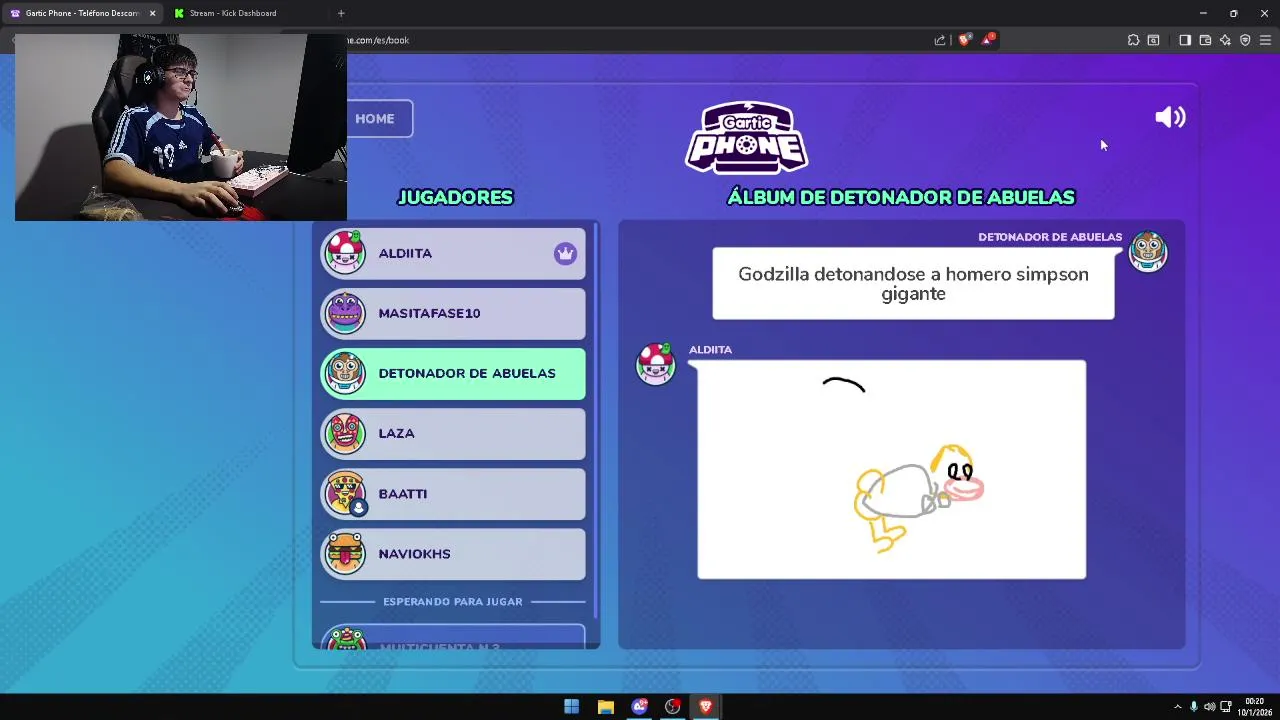Open File Explorer from taskbar
The width and height of the screenshot is (1280, 720).
tap(605, 707)
